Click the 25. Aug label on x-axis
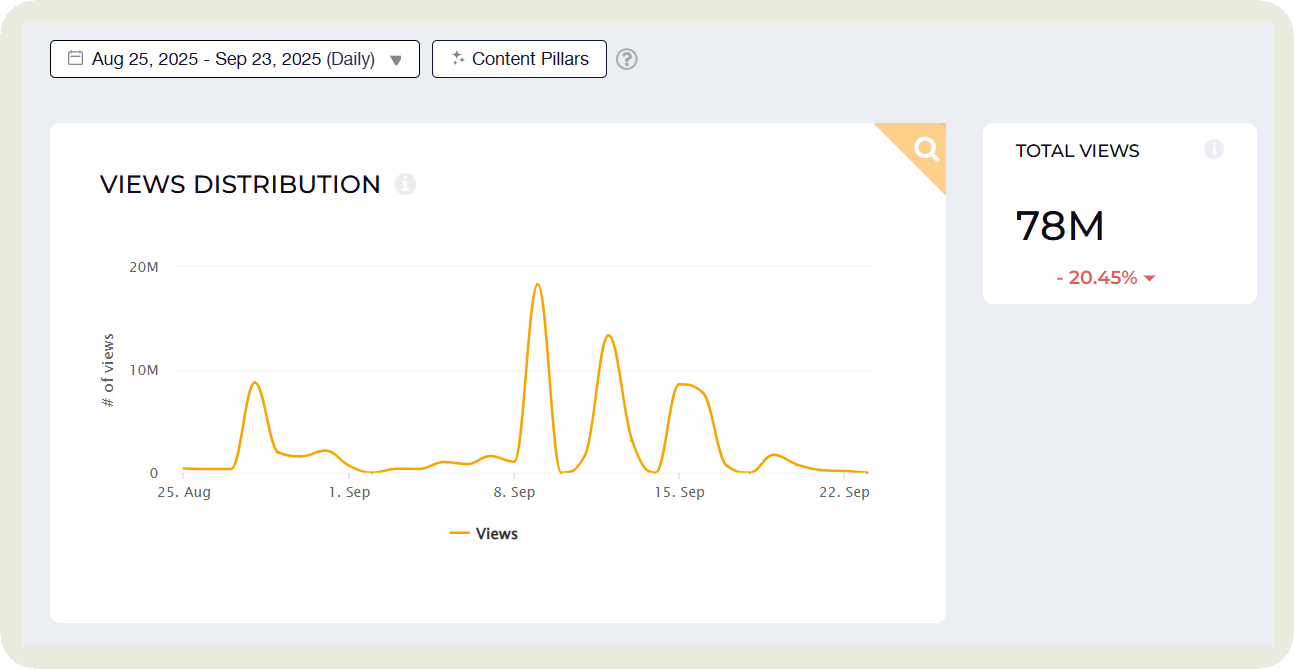This screenshot has width=1294, height=669. click(x=183, y=493)
